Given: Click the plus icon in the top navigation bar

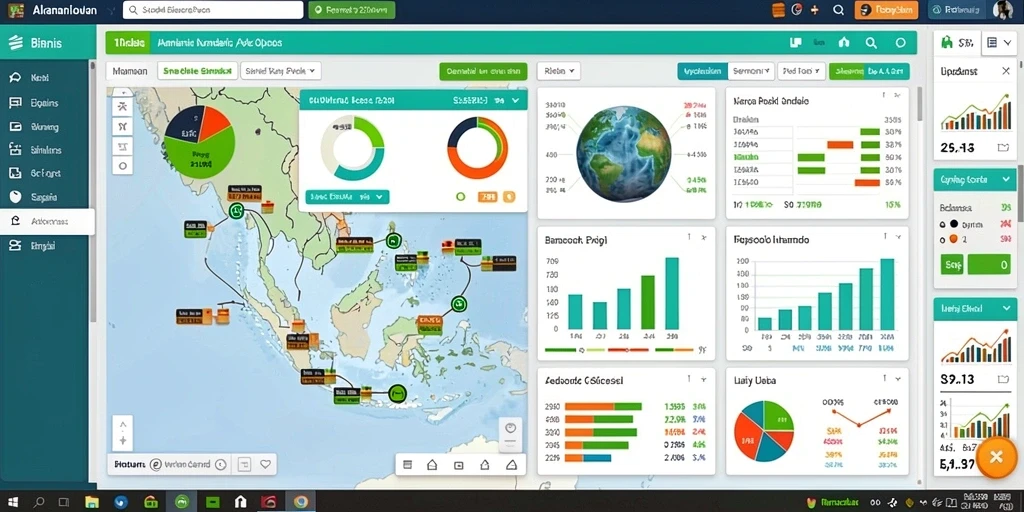Looking at the screenshot, I should pos(814,10).
